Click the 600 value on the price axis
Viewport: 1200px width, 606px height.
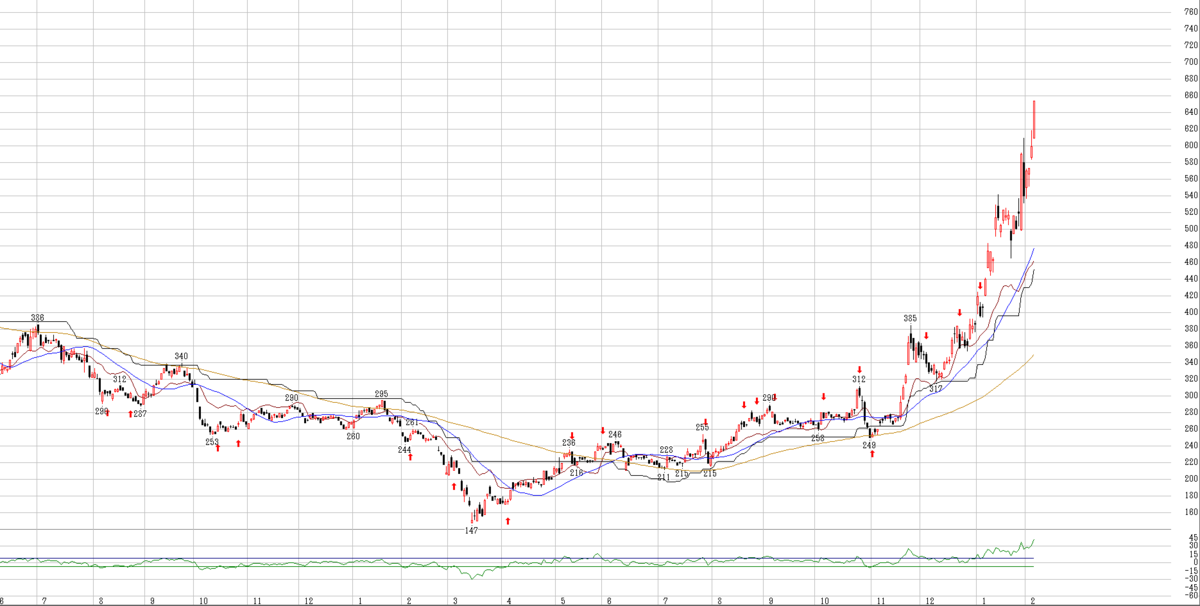click(1191, 145)
